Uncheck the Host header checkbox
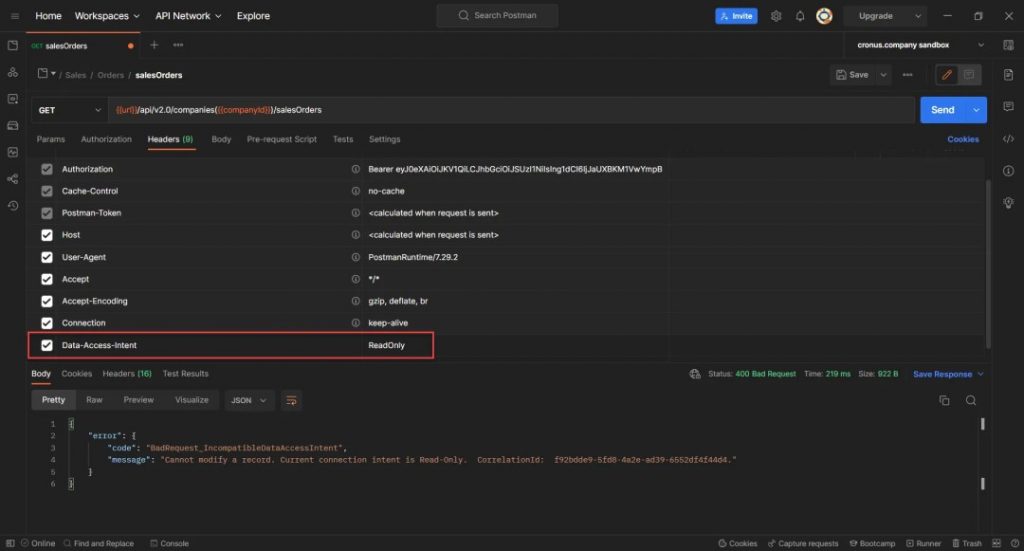The height and width of the screenshot is (551, 1024). click(x=46, y=235)
